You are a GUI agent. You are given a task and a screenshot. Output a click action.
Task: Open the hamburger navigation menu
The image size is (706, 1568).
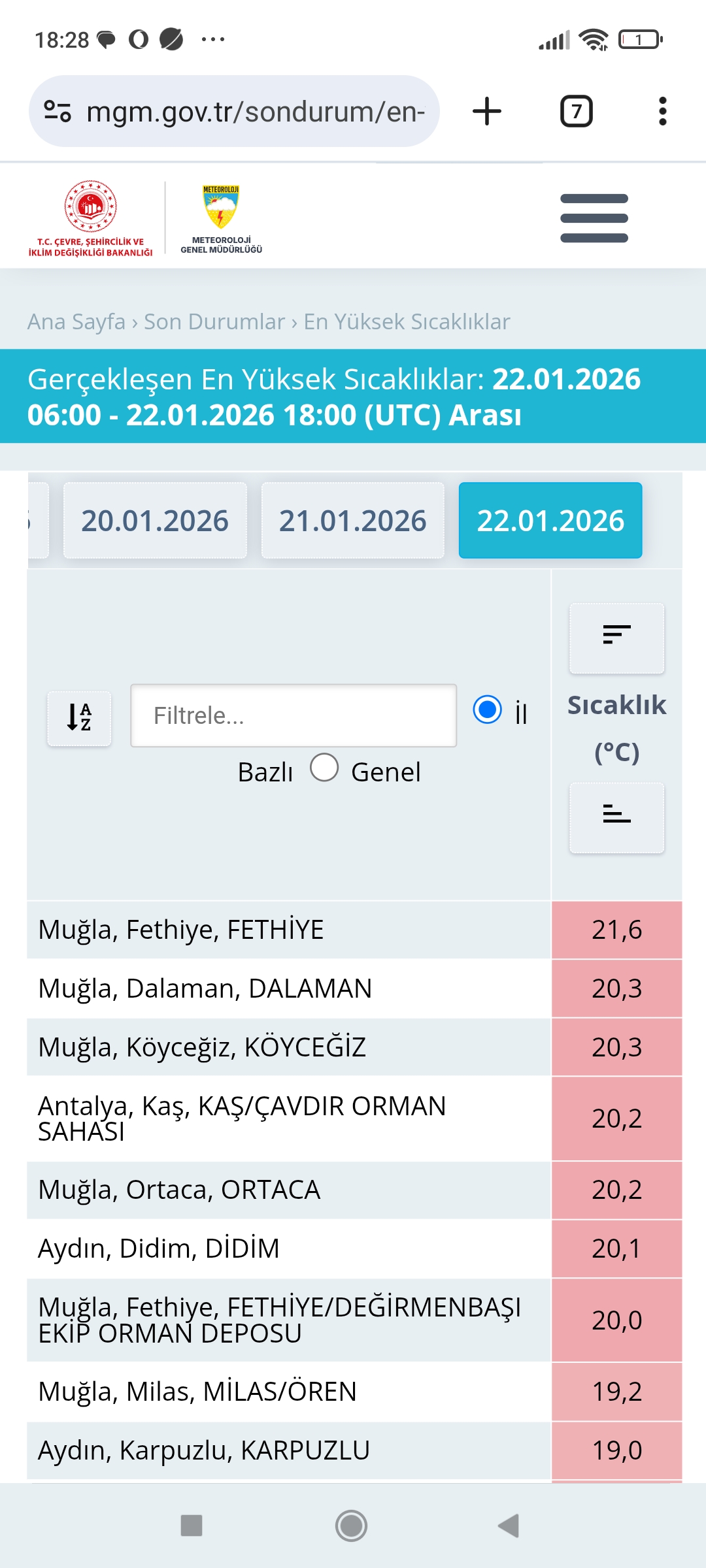coord(594,218)
